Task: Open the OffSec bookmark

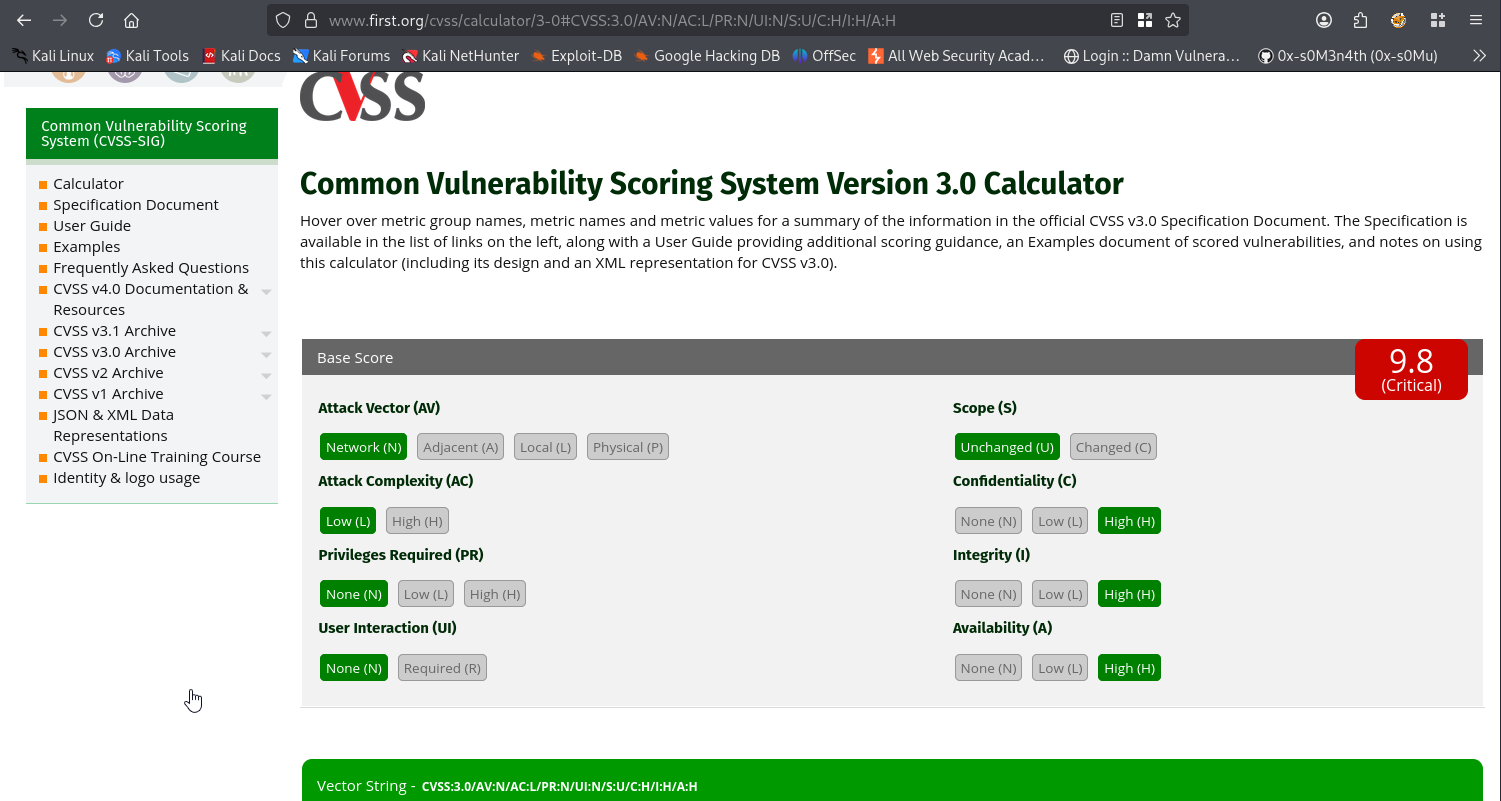Action: click(x=823, y=56)
